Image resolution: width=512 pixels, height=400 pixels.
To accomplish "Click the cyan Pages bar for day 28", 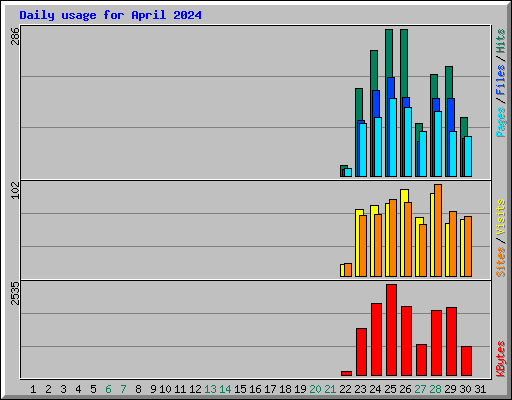I will tap(438, 144).
